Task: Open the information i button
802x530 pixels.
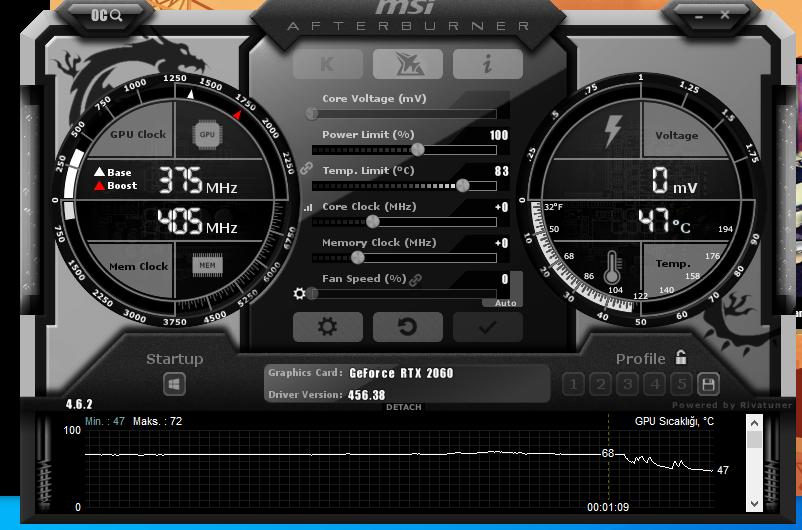Action: 487,64
